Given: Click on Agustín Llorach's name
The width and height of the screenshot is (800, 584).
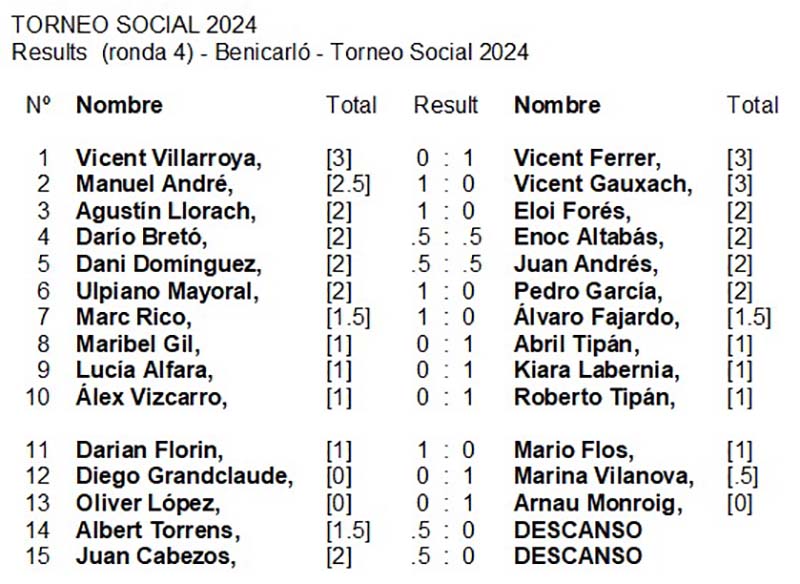Looking at the screenshot, I should click(166, 211).
